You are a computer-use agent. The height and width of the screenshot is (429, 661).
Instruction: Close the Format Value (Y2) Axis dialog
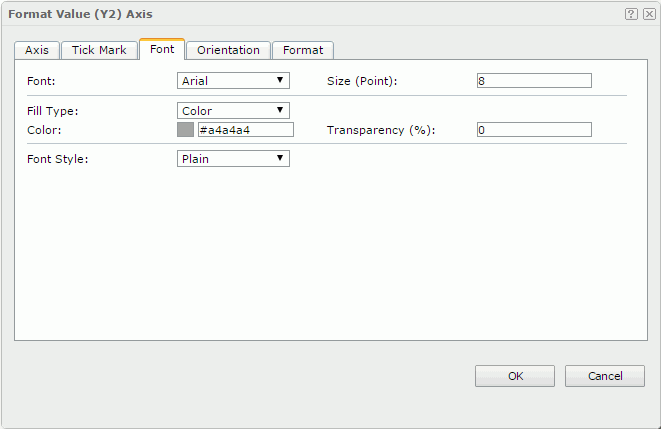(649, 14)
